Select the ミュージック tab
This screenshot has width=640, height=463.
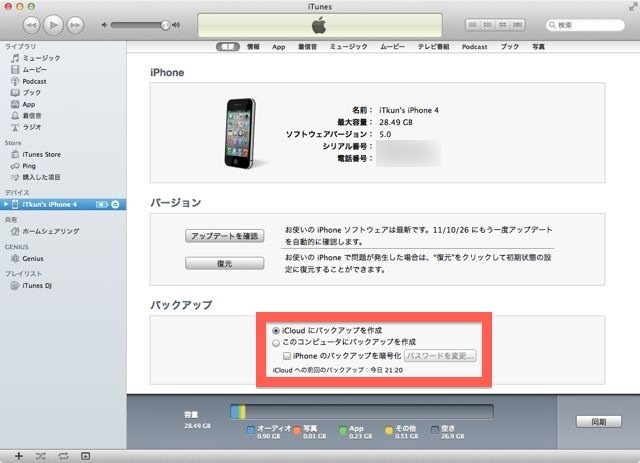click(x=349, y=47)
